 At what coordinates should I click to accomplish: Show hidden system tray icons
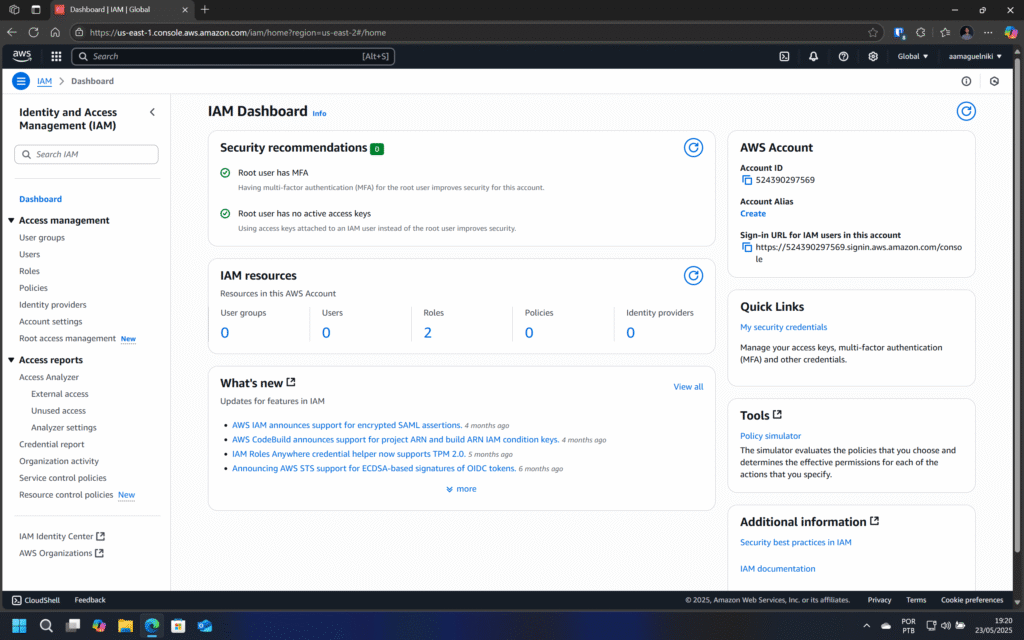pos(867,626)
